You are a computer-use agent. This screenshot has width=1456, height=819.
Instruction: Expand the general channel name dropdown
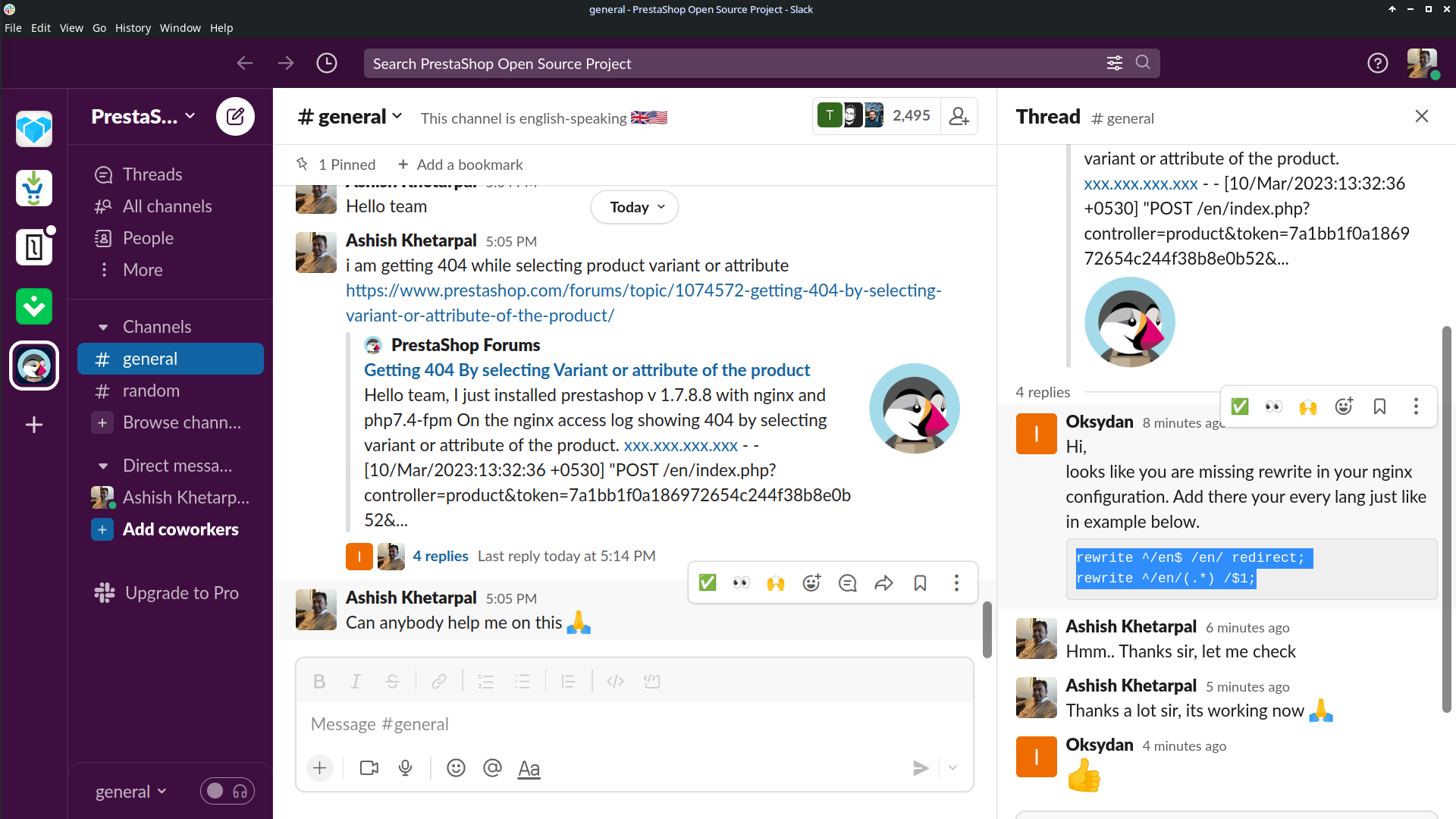click(x=350, y=117)
